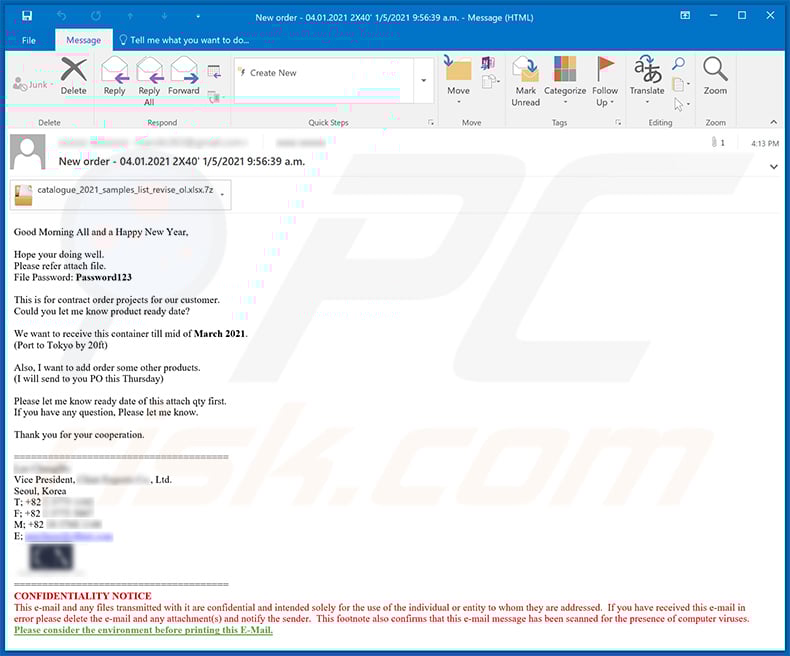Click the '4:13 PM' received time
This screenshot has height=656, width=790.
765,144
